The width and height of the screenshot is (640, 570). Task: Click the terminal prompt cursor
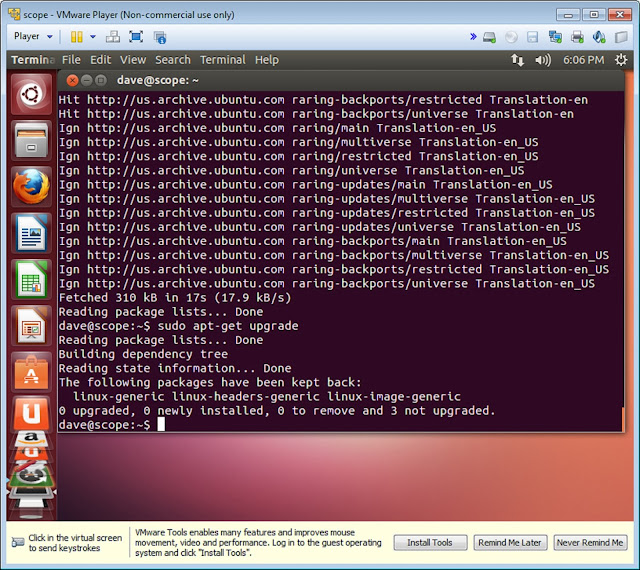point(161,424)
